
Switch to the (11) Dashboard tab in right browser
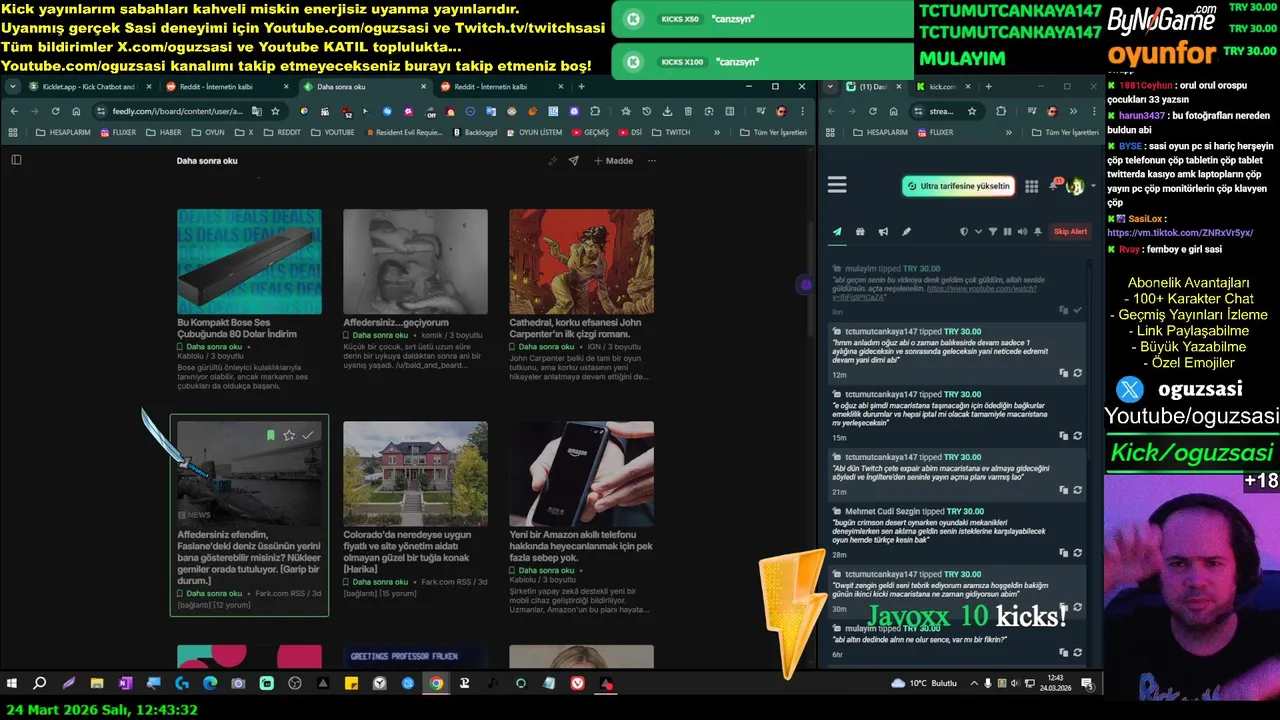pyautogui.click(x=872, y=87)
